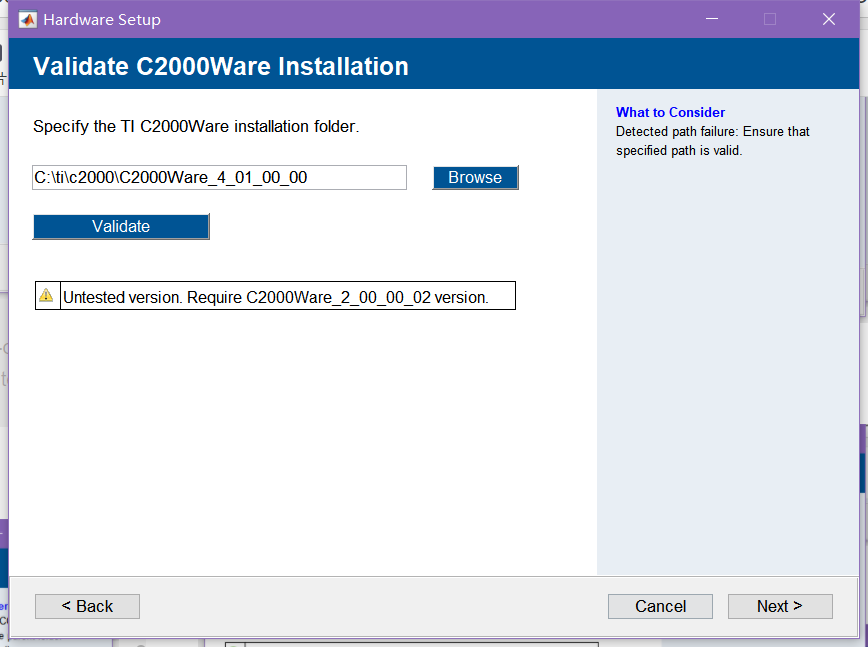This screenshot has height=647, width=868.
Task: Close the Hardware Setup window
Action: point(829,19)
